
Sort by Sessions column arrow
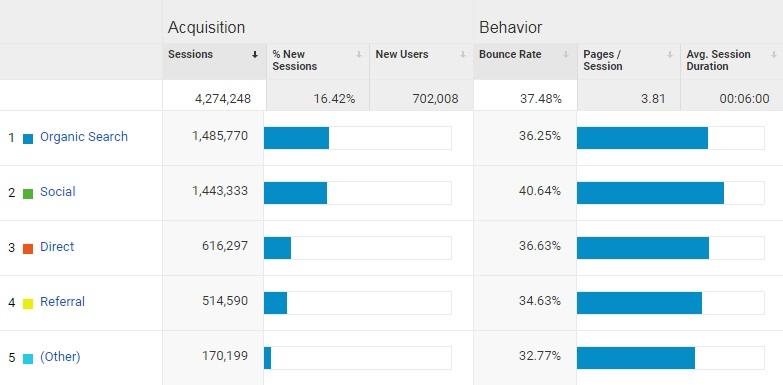(x=255, y=55)
